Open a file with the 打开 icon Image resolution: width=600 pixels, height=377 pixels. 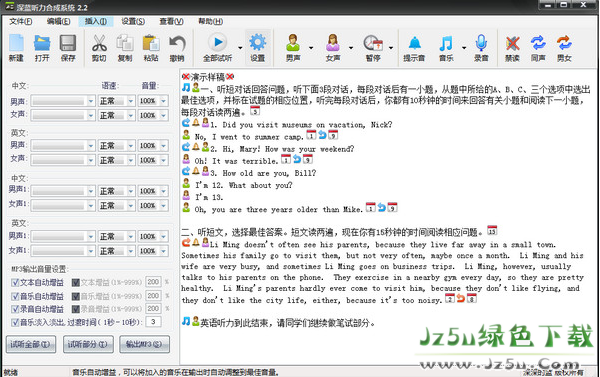[x=42, y=48]
